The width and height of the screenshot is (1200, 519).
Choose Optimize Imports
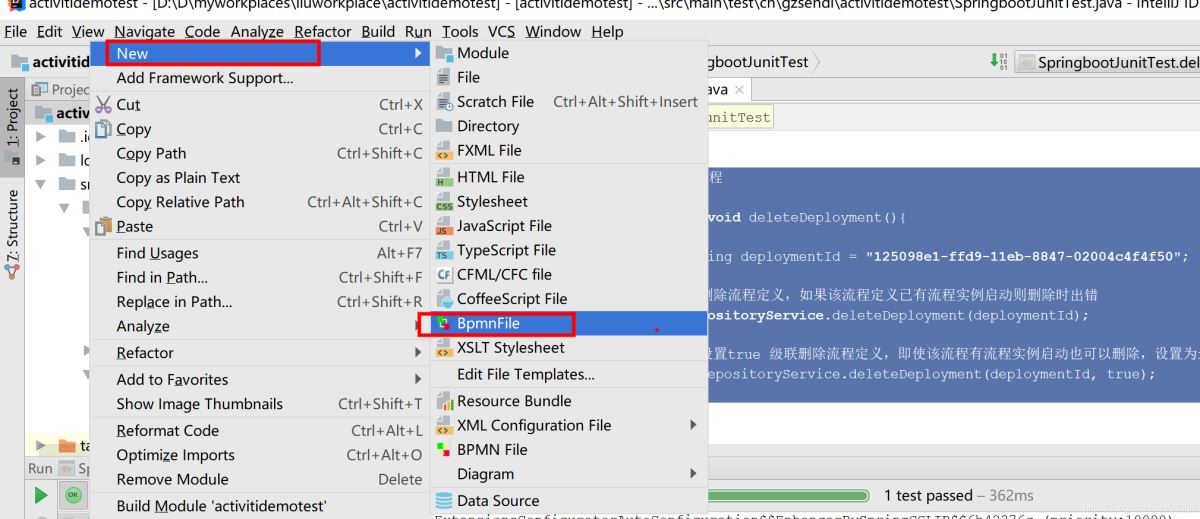[x=260, y=455]
